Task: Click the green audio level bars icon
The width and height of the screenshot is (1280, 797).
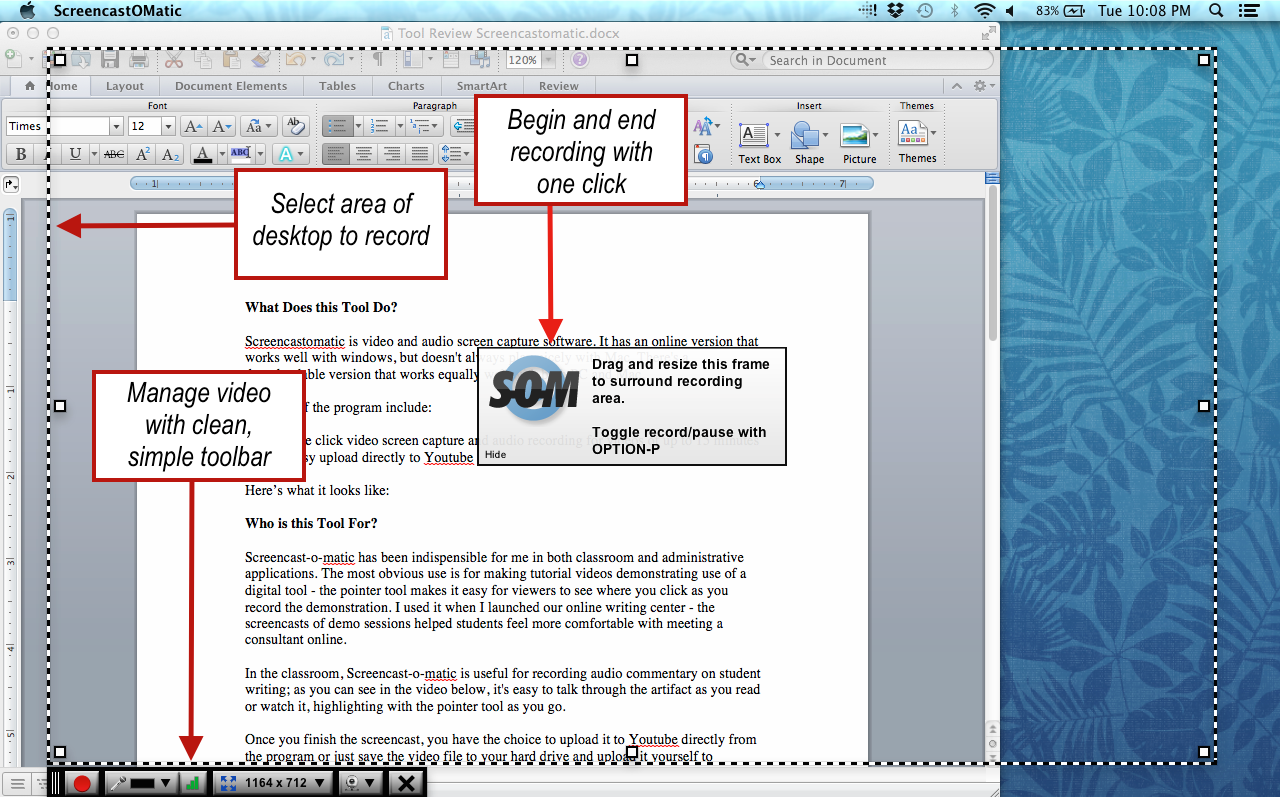Action: (x=192, y=783)
